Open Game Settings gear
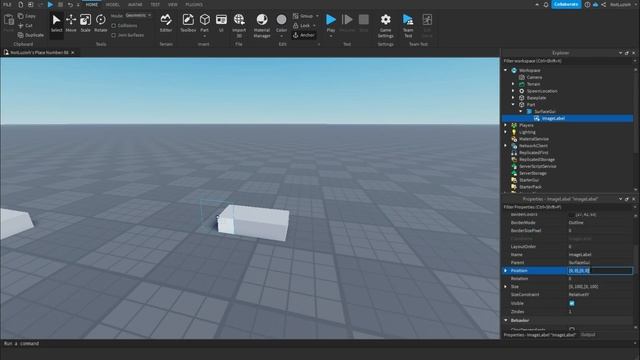This screenshot has width=640, height=360. (385, 25)
